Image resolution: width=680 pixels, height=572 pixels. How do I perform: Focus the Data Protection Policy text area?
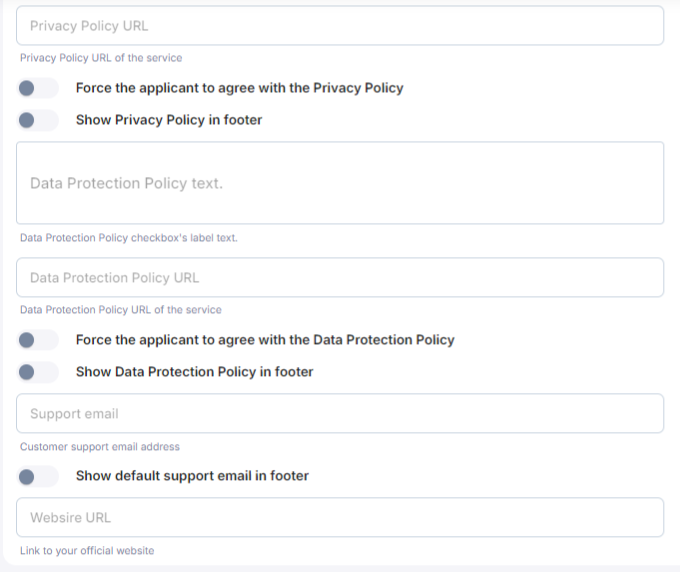[340, 183]
